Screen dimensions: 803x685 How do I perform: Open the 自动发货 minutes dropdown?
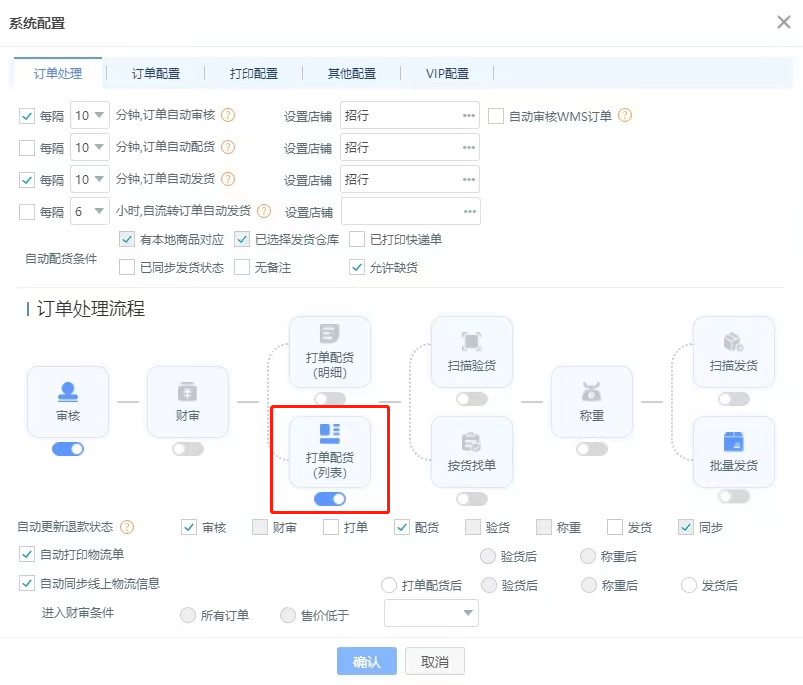90,179
